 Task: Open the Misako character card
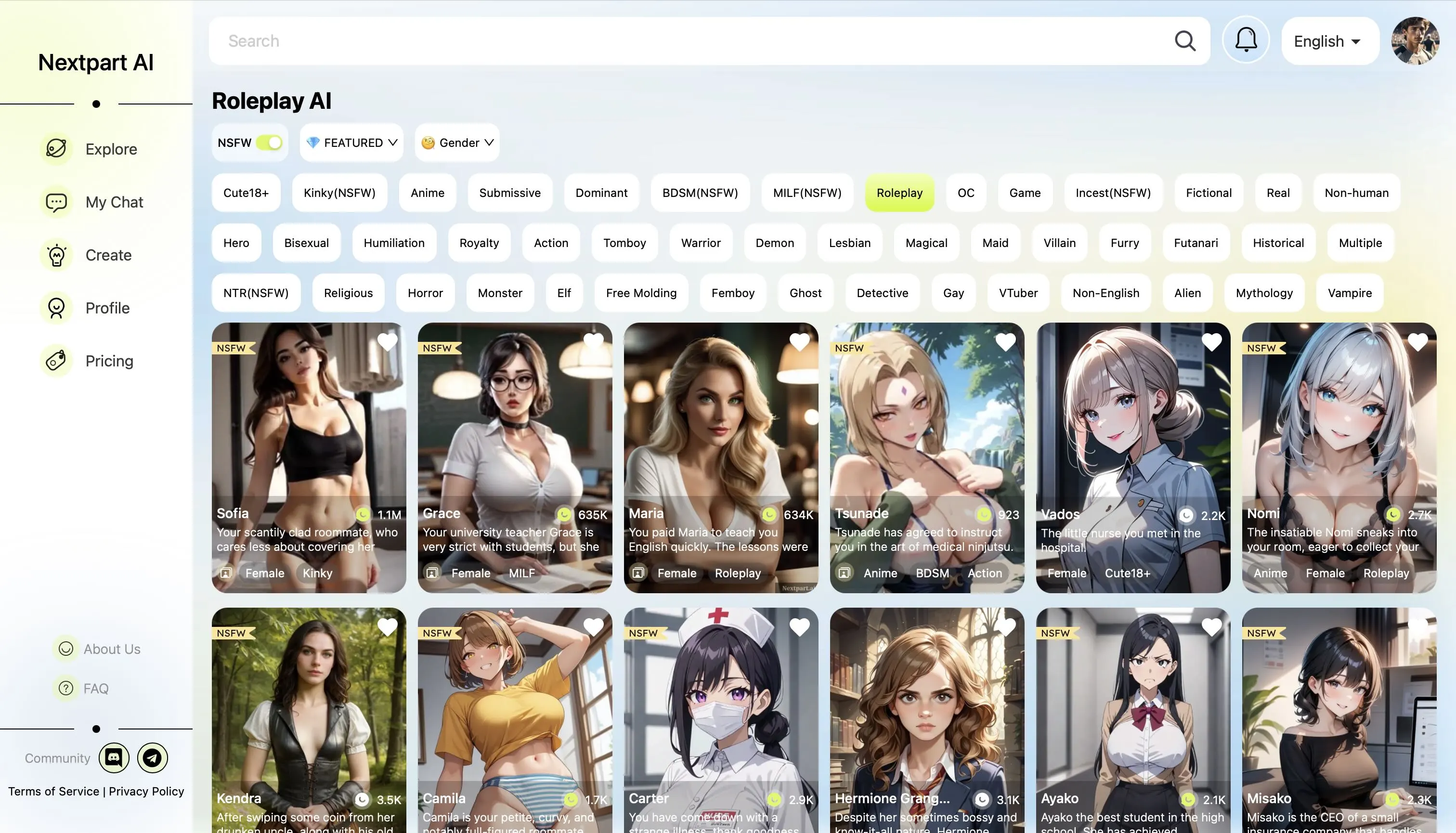coord(1339,720)
